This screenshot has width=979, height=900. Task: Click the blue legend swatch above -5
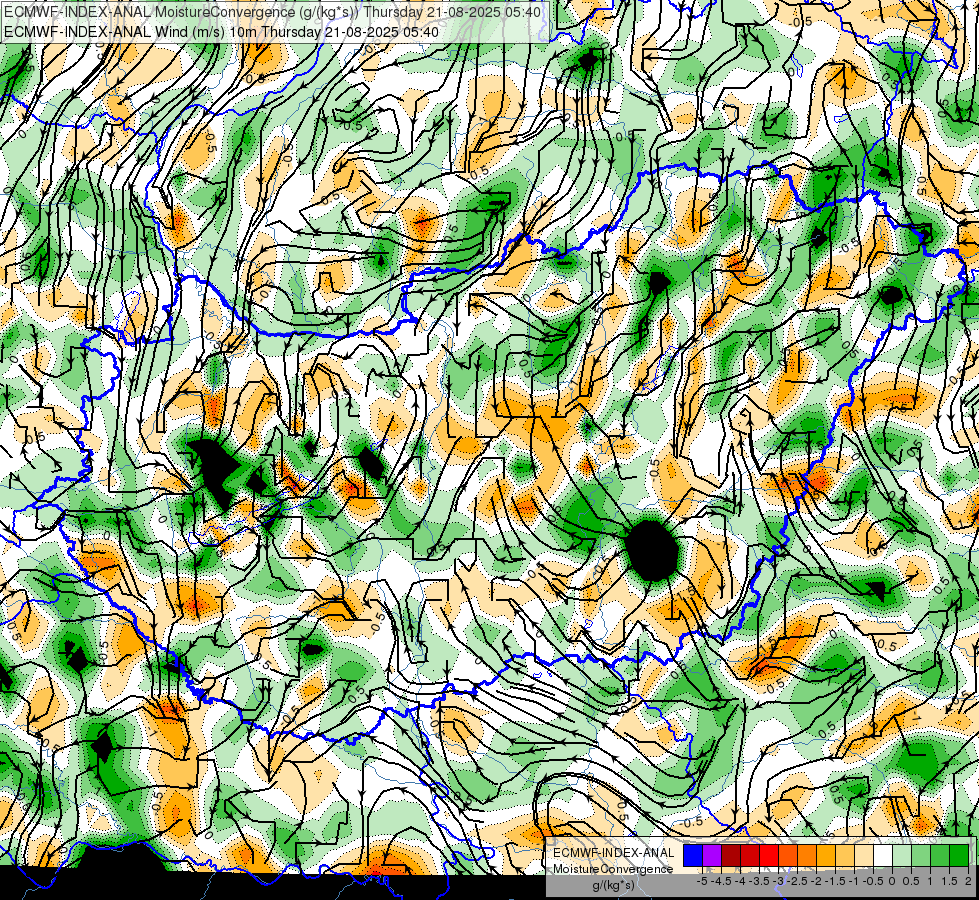pyautogui.click(x=693, y=856)
